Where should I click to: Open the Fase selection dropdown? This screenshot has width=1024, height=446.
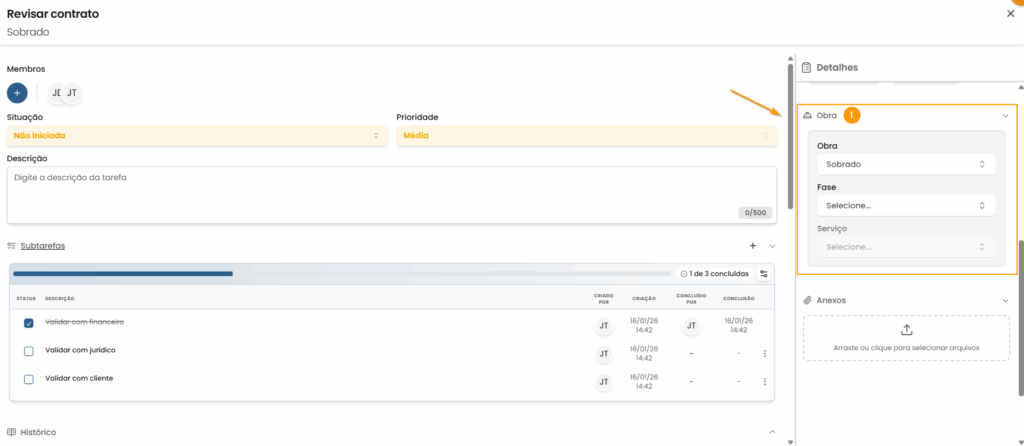[905, 205]
